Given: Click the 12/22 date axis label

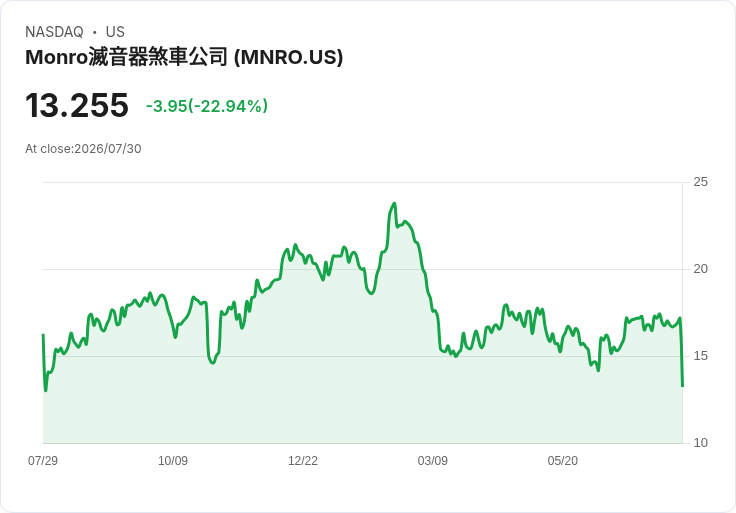Looking at the screenshot, I should coord(303,460).
